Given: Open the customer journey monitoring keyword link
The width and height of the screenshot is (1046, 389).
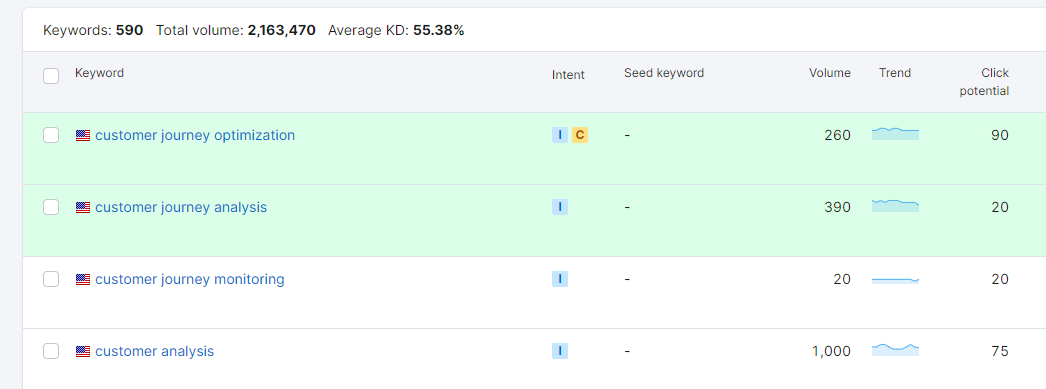Looking at the screenshot, I should tap(189, 280).
